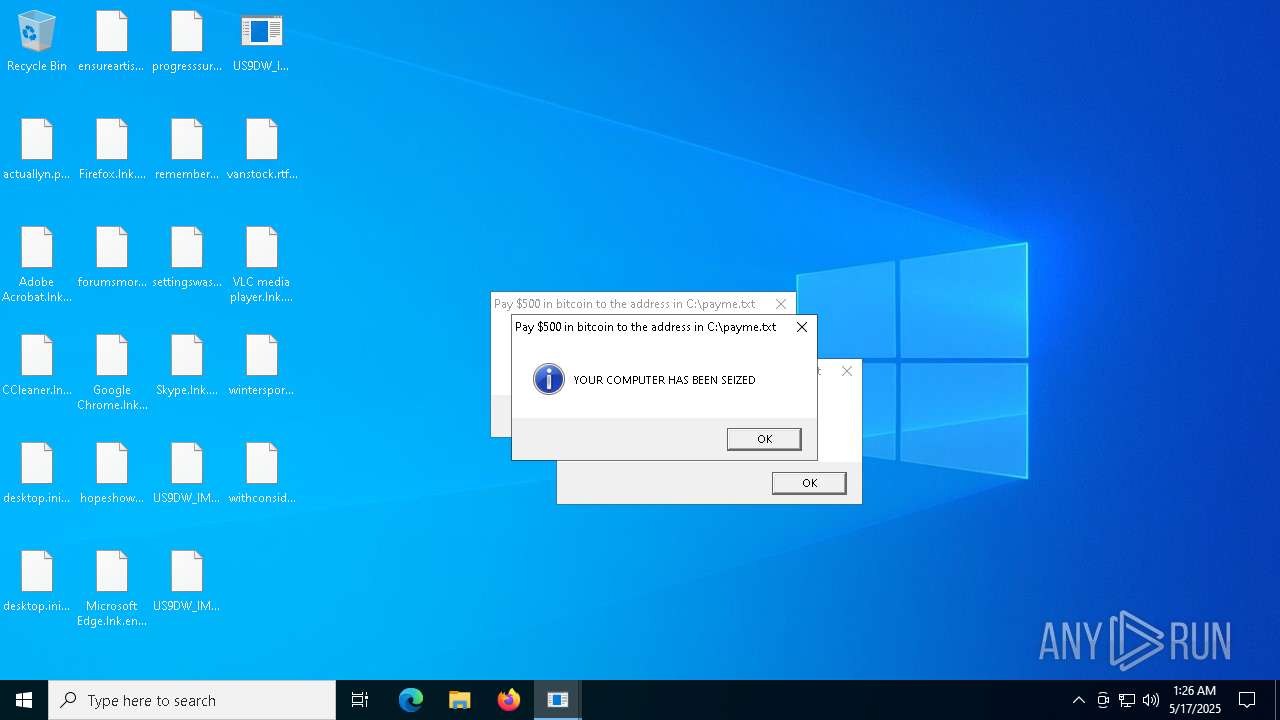The width and height of the screenshot is (1280, 720).
Task: Open Microsoft Edge from the taskbar
Action: (411, 700)
